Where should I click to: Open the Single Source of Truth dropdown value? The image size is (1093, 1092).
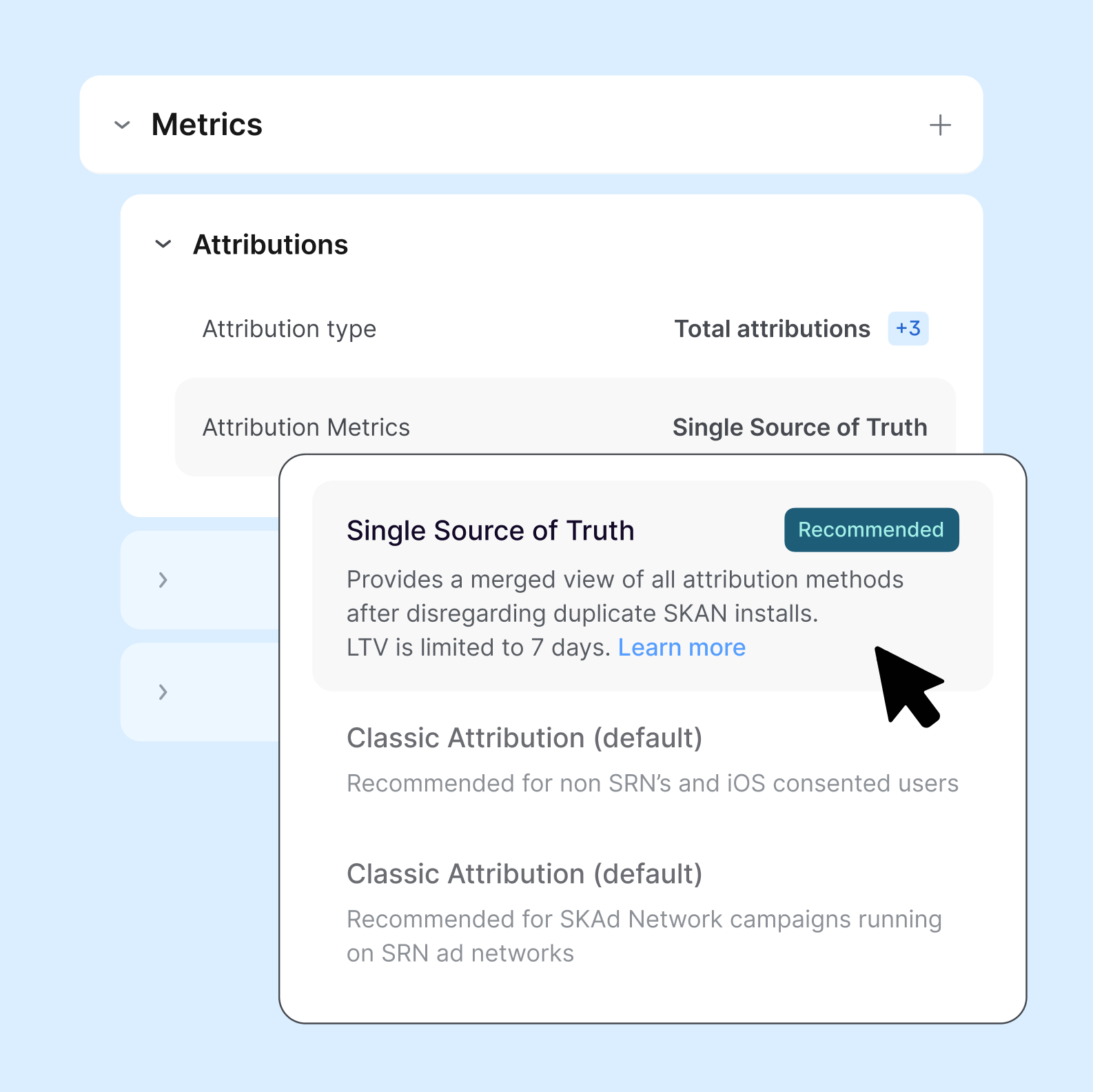pos(799,427)
